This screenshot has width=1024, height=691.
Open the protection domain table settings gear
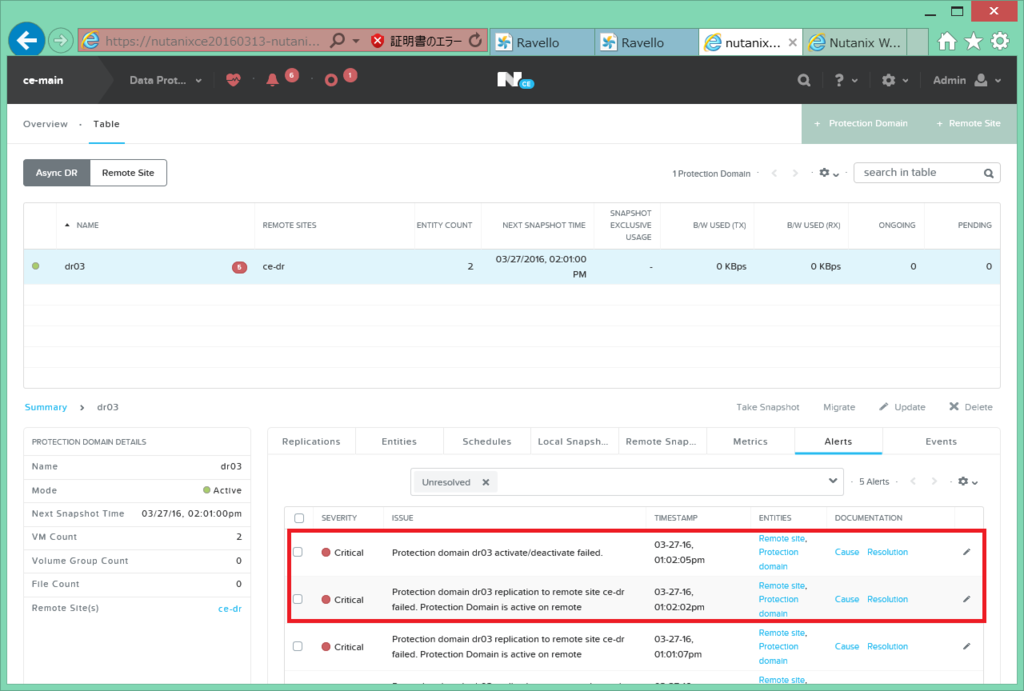[x=828, y=173]
